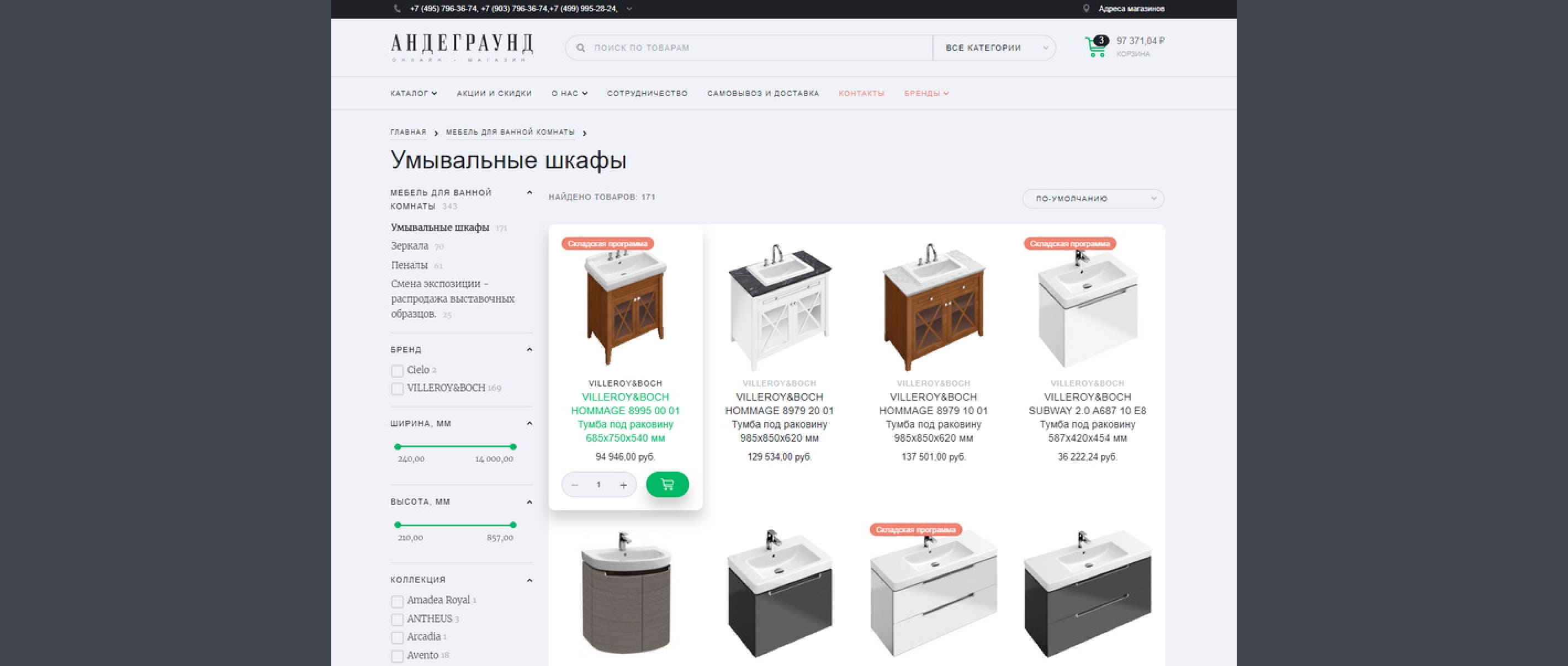The image size is (1568, 666).
Task: Check the Avento collection checkbox
Action: (x=397, y=656)
